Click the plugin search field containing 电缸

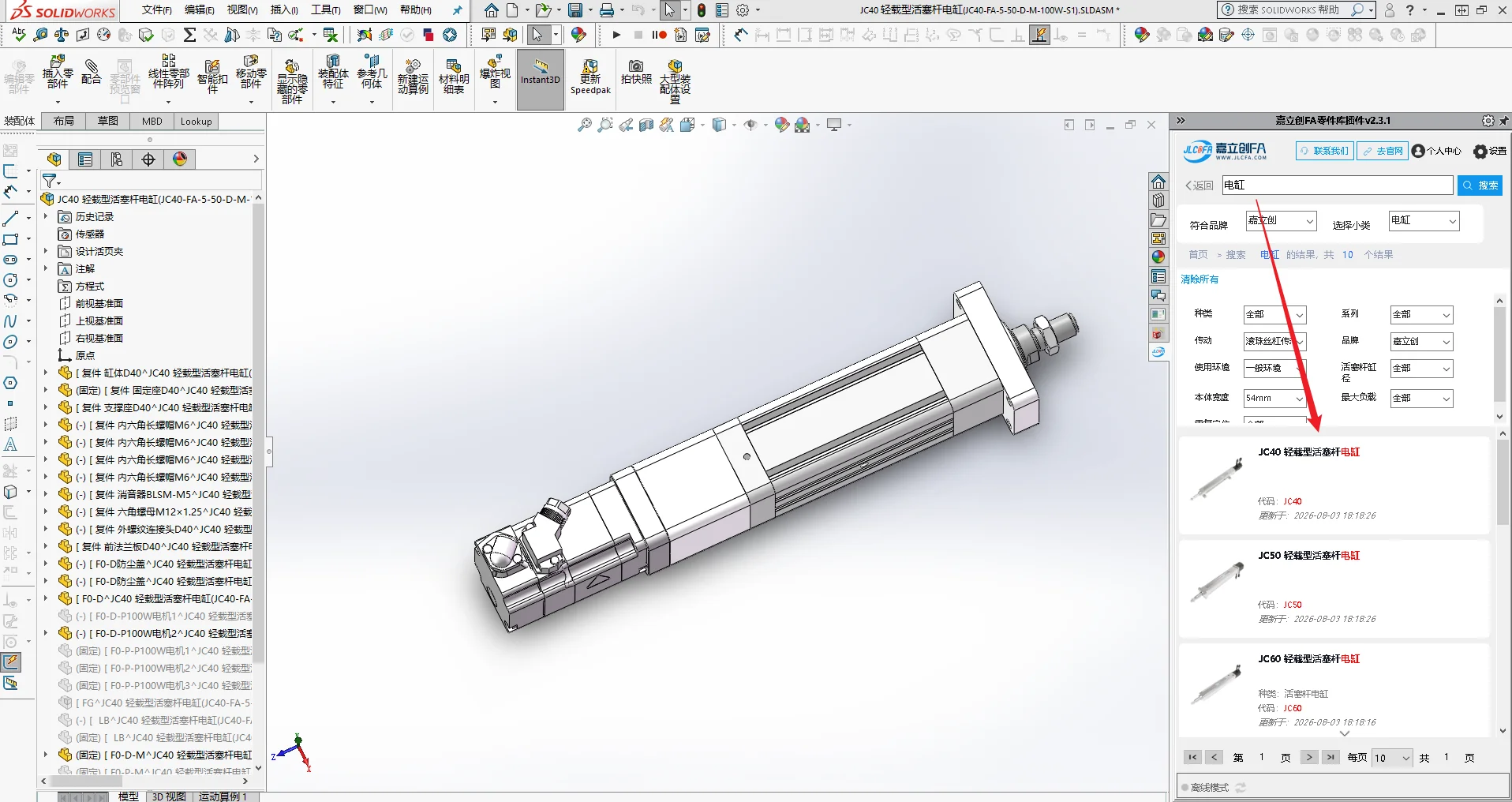[x=1337, y=186]
